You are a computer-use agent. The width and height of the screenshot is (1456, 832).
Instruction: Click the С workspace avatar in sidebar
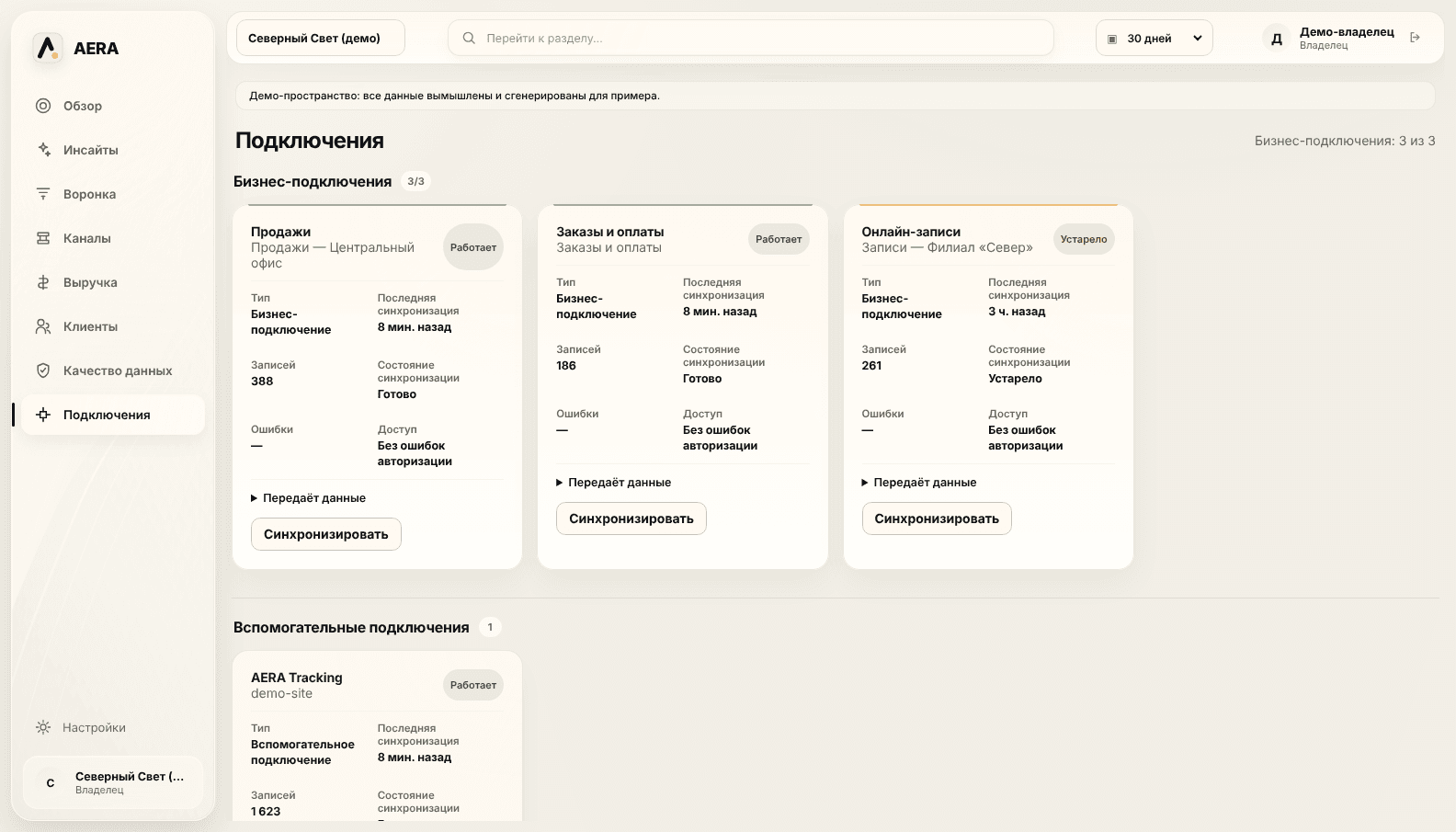point(51,783)
